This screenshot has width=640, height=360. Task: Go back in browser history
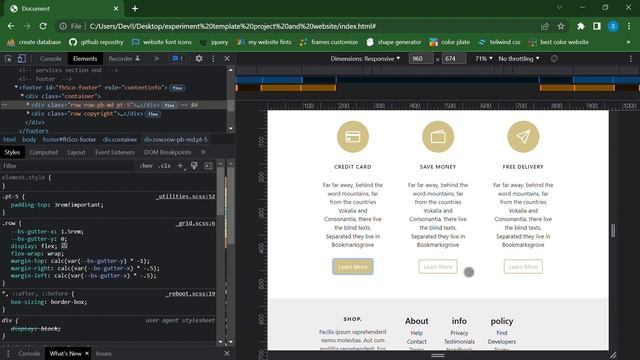pos(11,26)
